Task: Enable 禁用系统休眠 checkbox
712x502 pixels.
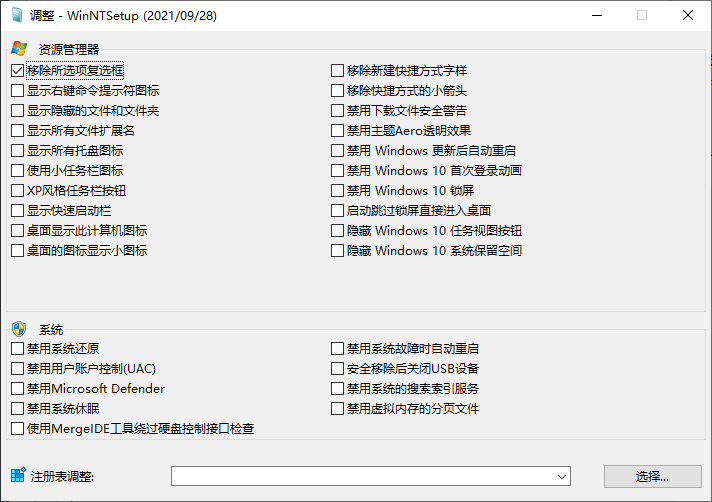Action: point(17,409)
